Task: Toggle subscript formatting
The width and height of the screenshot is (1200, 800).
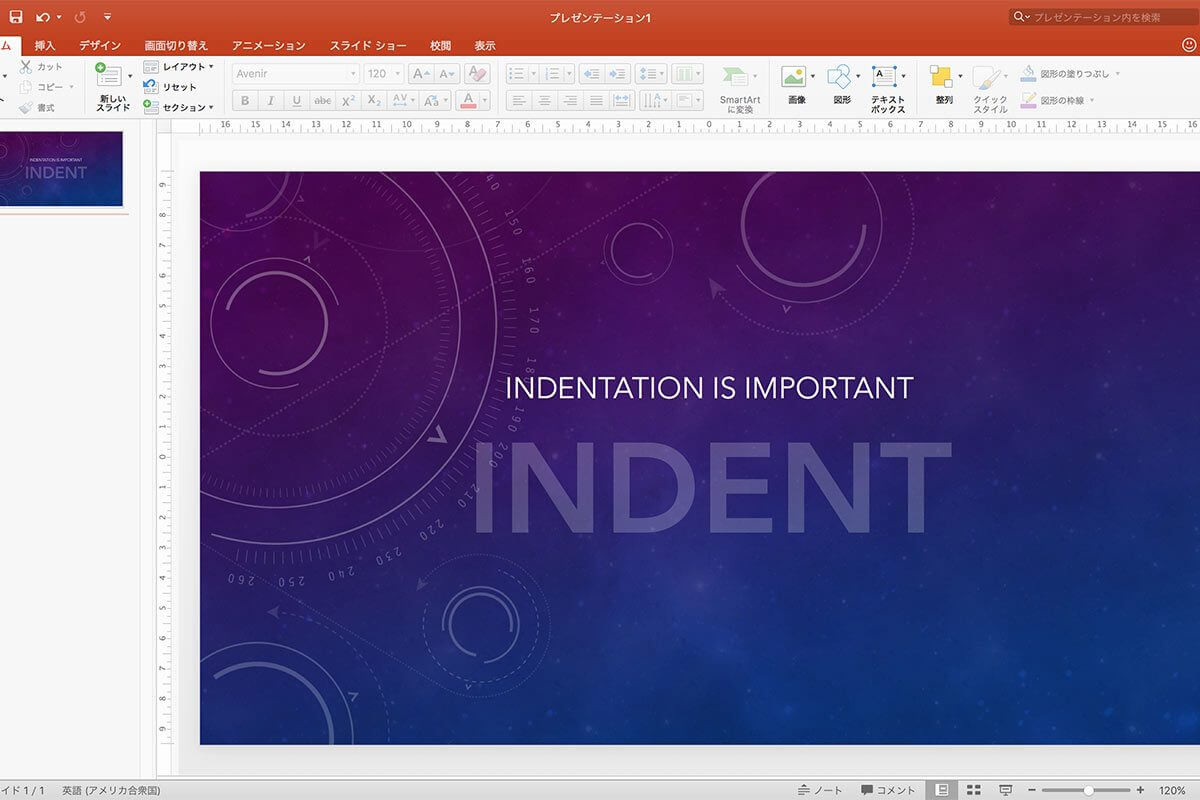Action: coord(374,100)
